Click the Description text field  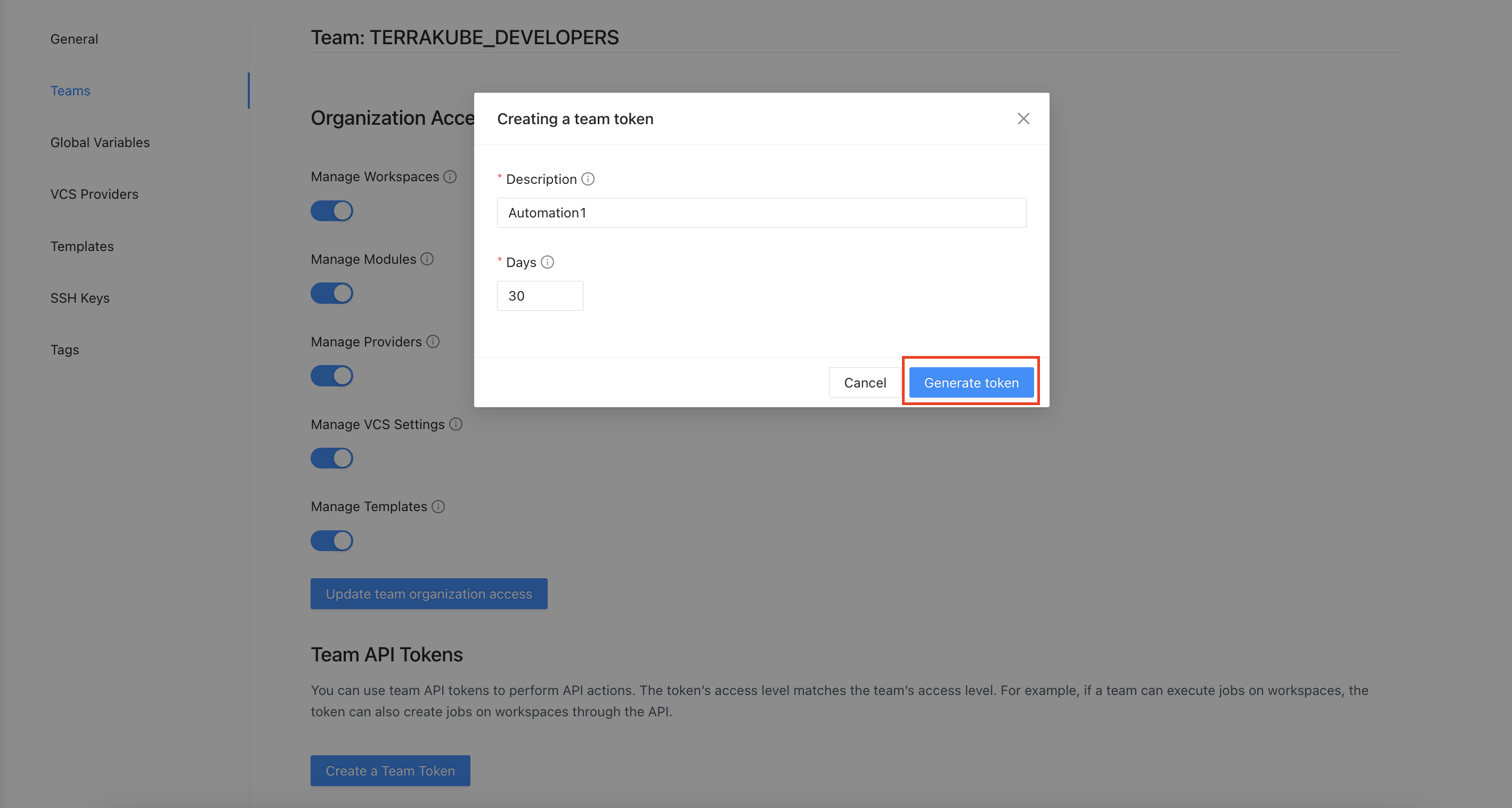coord(761,213)
